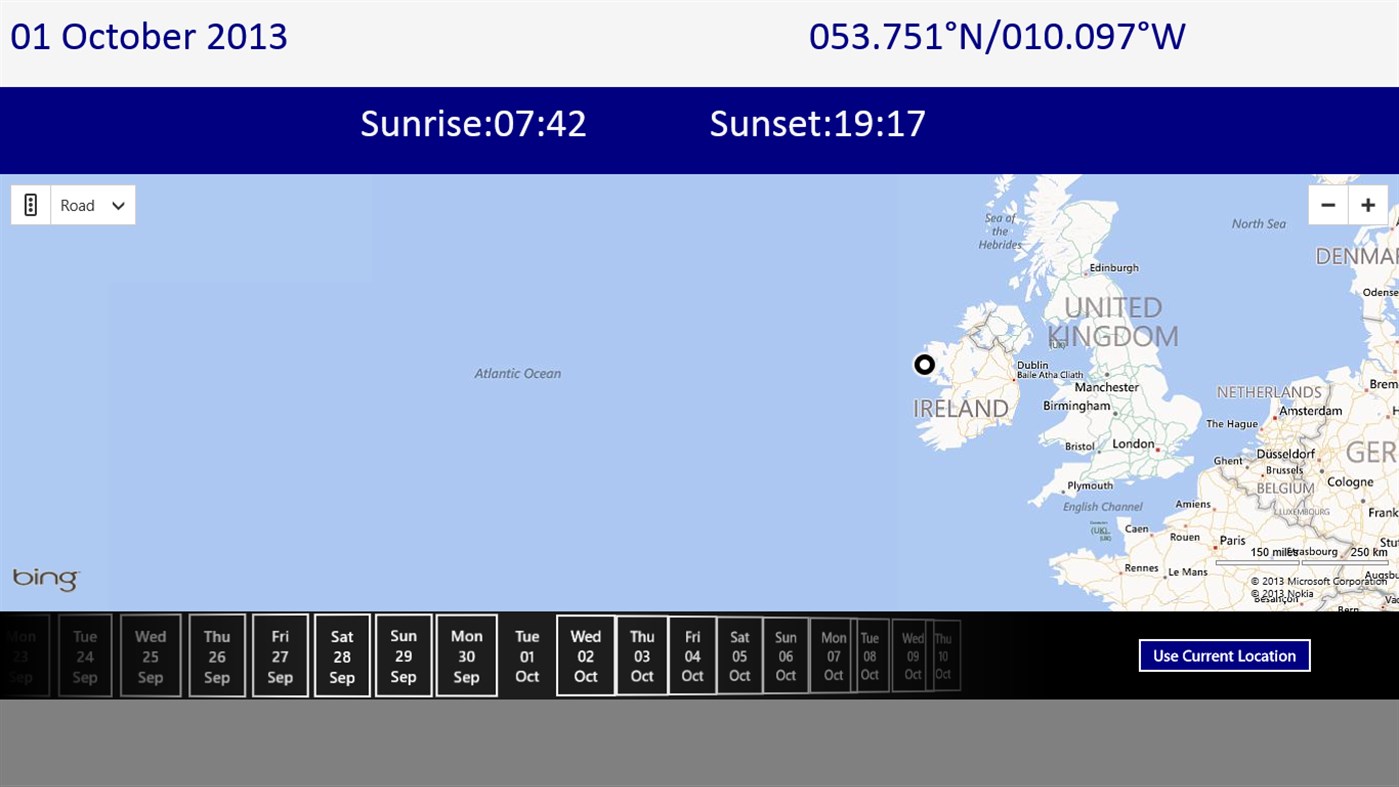Toggle the traffic layer icon on the map
Image resolution: width=1399 pixels, height=787 pixels.
click(x=30, y=204)
